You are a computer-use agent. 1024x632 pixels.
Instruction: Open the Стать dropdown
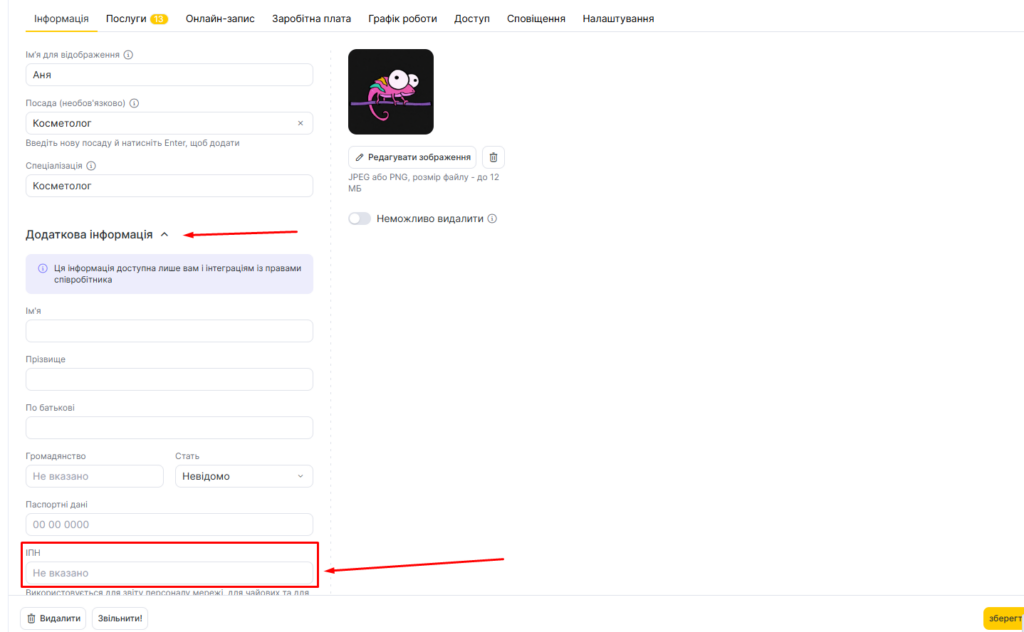tap(244, 476)
